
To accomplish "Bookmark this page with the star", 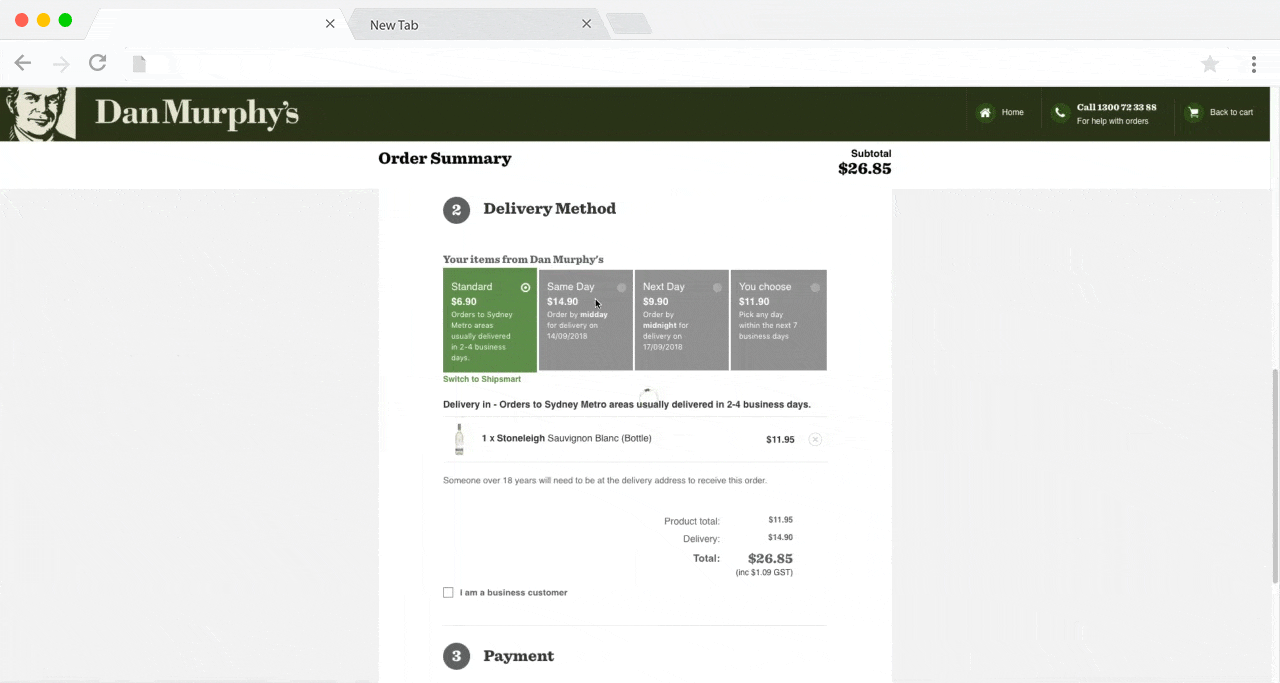I will (x=1210, y=64).
